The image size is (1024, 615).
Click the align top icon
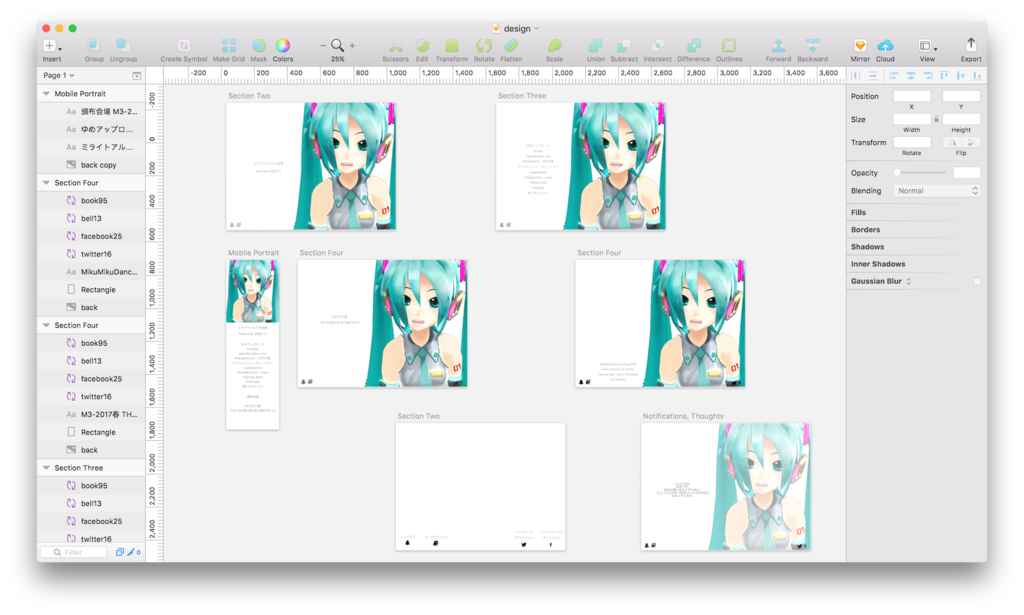click(x=944, y=76)
